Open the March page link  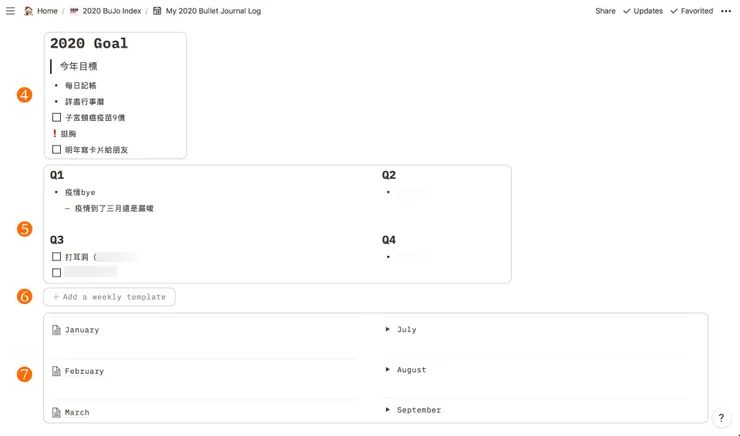pos(76,412)
